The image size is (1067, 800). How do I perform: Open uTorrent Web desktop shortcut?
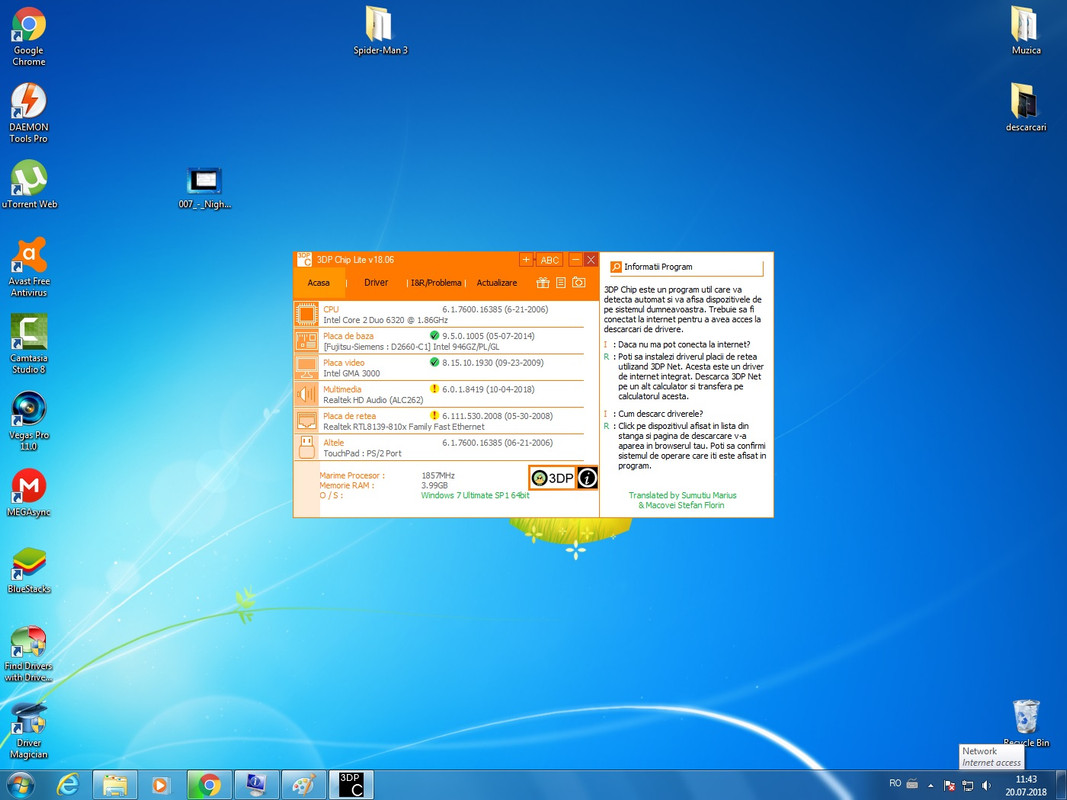[29, 184]
